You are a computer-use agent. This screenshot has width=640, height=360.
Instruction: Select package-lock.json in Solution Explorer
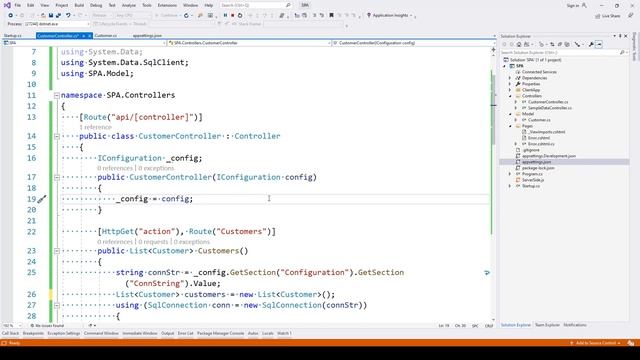tap(538, 168)
